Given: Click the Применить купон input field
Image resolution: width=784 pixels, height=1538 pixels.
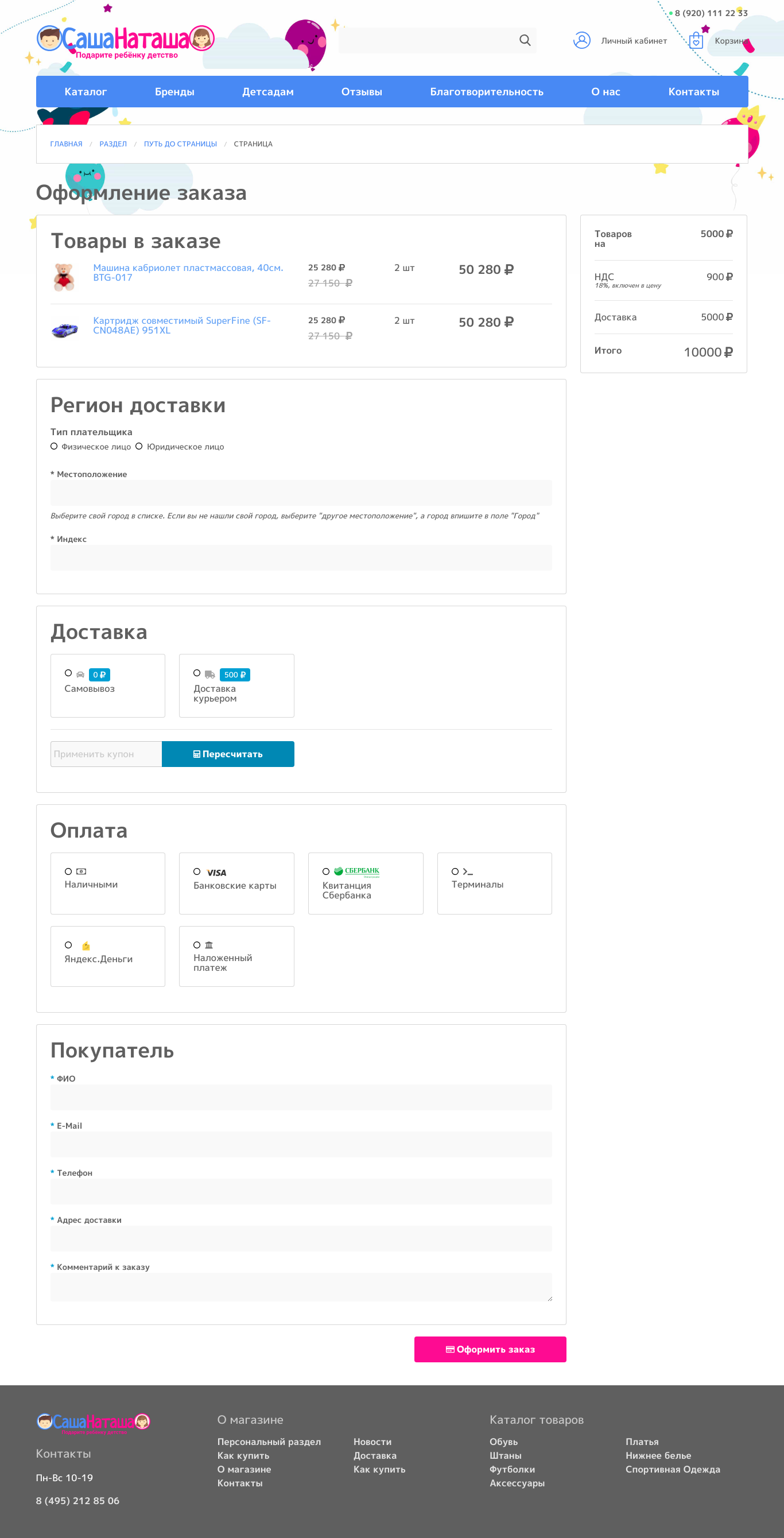Looking at the screenshot, I should tap(106, 754).
